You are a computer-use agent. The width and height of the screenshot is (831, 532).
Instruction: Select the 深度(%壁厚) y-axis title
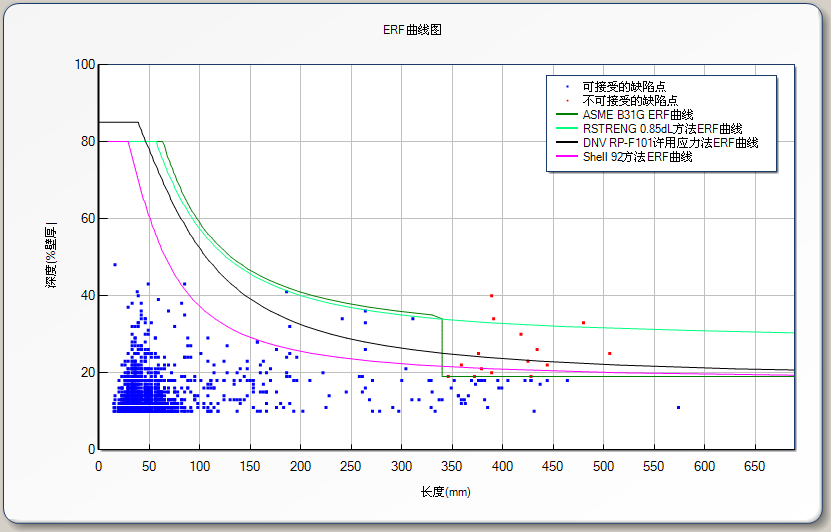(x=50, y=257)
